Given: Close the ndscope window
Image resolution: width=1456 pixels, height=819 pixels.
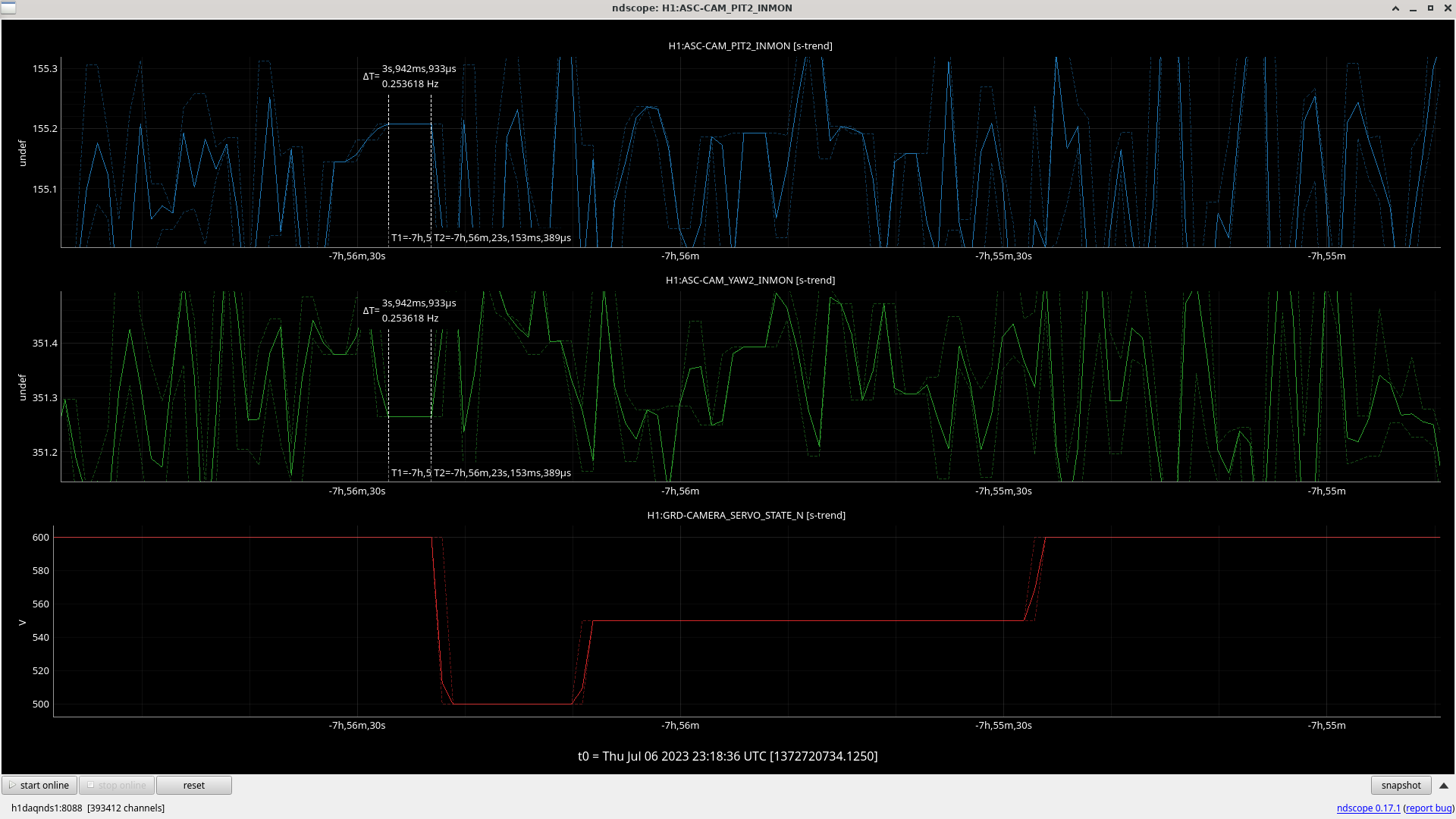Looking at the screenshot, I should coord(1448,8).
